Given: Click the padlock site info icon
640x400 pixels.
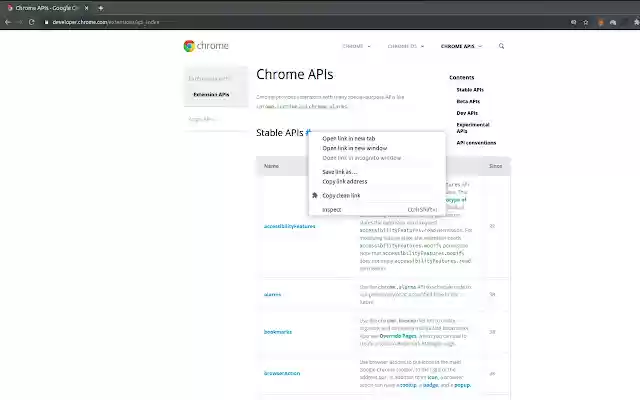Looking at the screenshot, I should coord(46,22).
